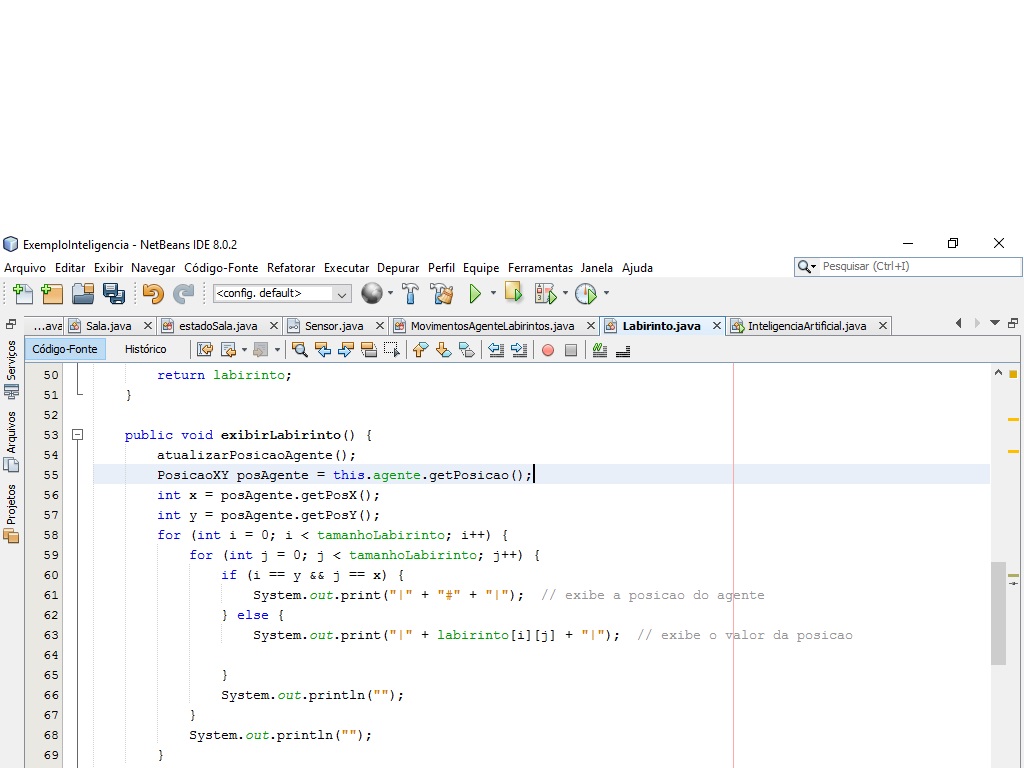Screen dimensions: 1024x768
Task: Open the Projetos side panel
Action: [10, 514]
